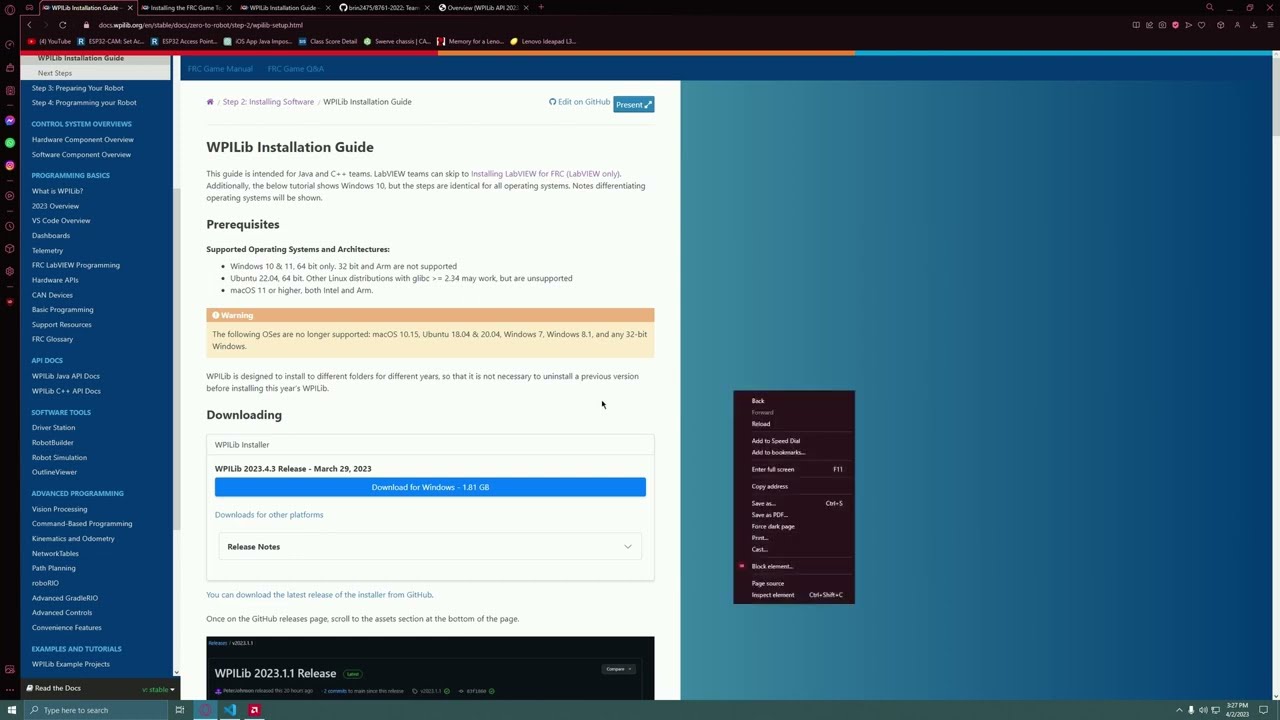
Task: Open a new tab with plus icon
Action: pos(541,7)
